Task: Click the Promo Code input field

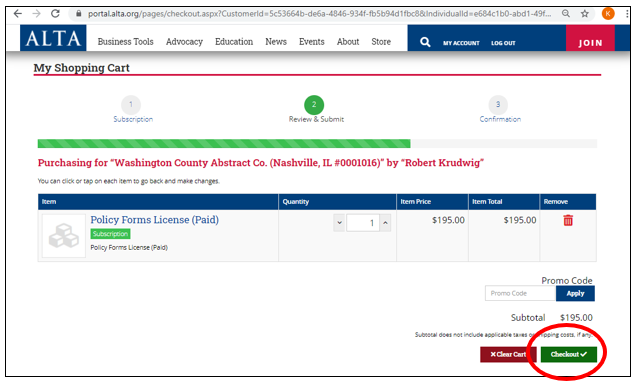Action: [520, 293]
